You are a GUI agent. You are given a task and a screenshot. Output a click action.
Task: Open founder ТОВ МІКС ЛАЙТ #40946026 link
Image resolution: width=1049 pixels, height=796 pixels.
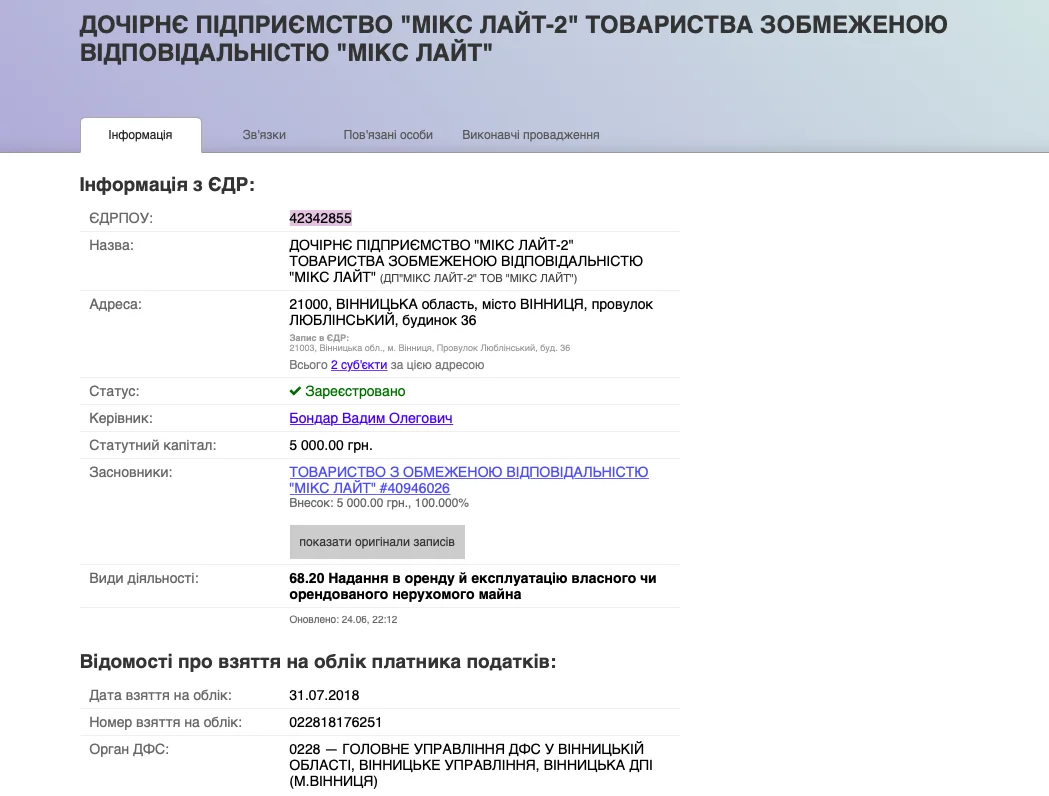point(468,480)
